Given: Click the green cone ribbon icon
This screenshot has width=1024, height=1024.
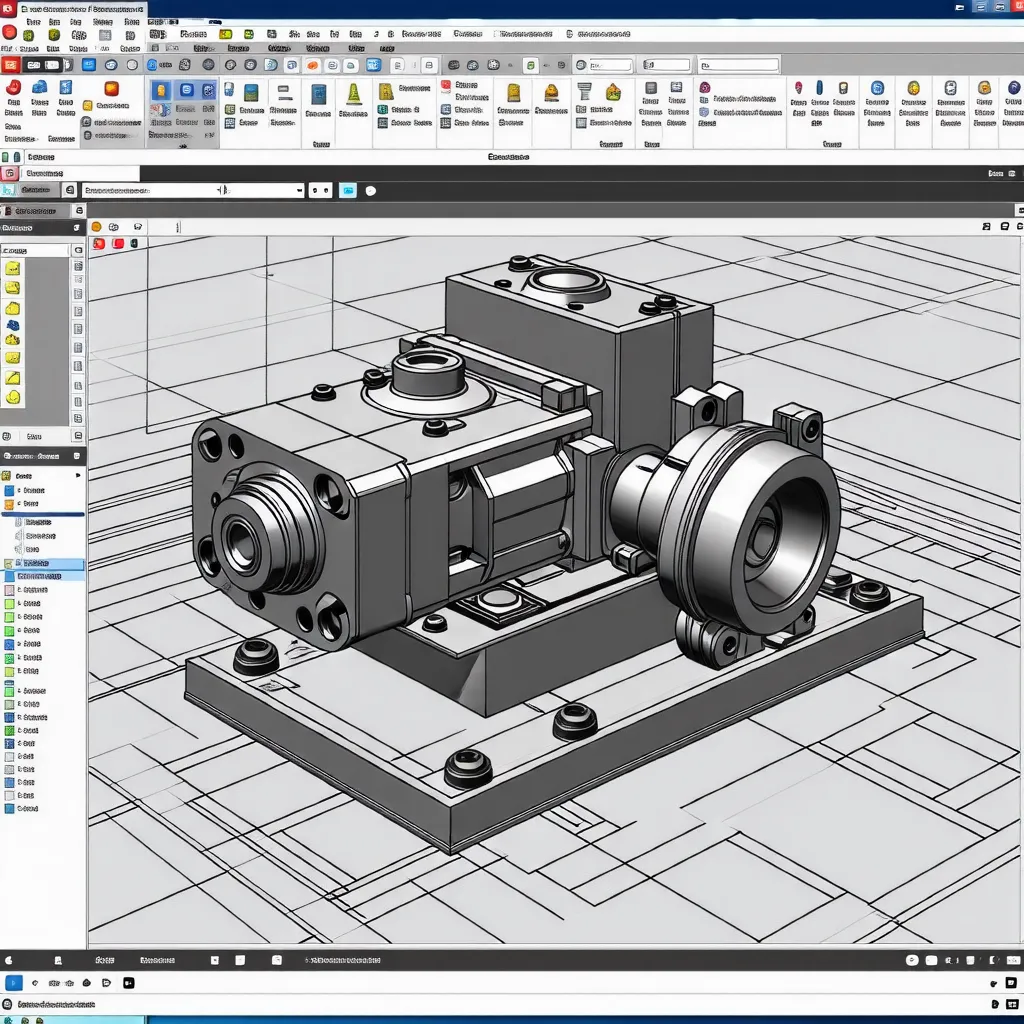Looking at the screenshot, I should pos(353,94).
